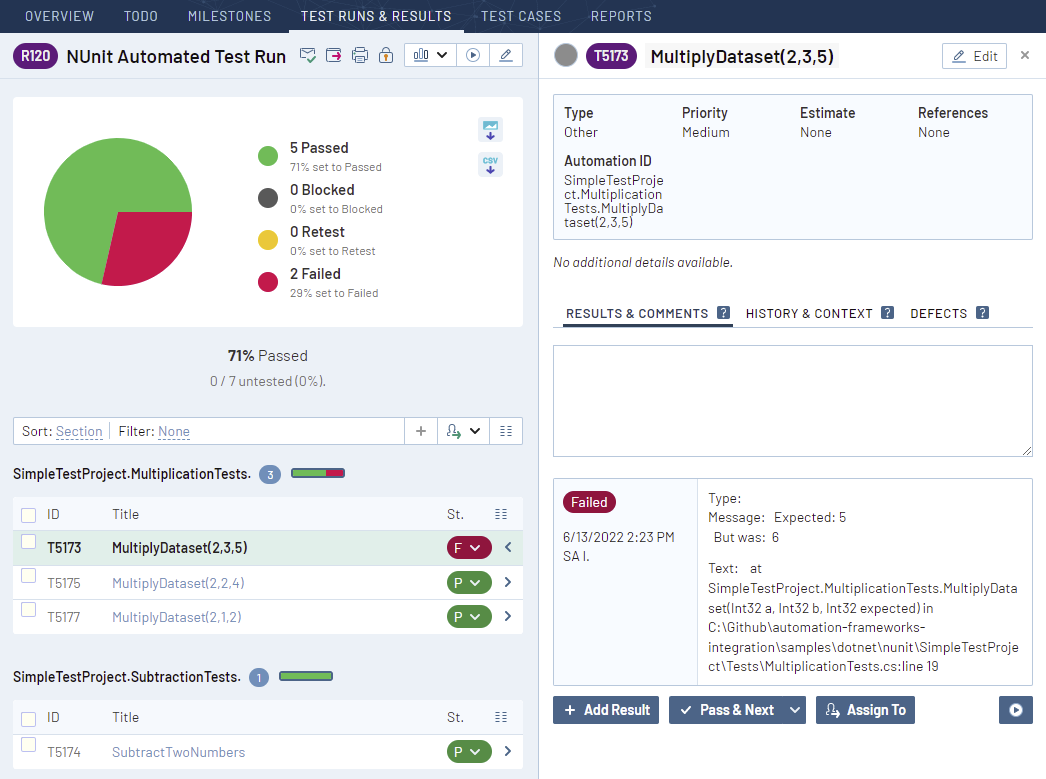Click the Add Result button
The height and width of the screenshot is (779, 1046).
tap(606, 710)
